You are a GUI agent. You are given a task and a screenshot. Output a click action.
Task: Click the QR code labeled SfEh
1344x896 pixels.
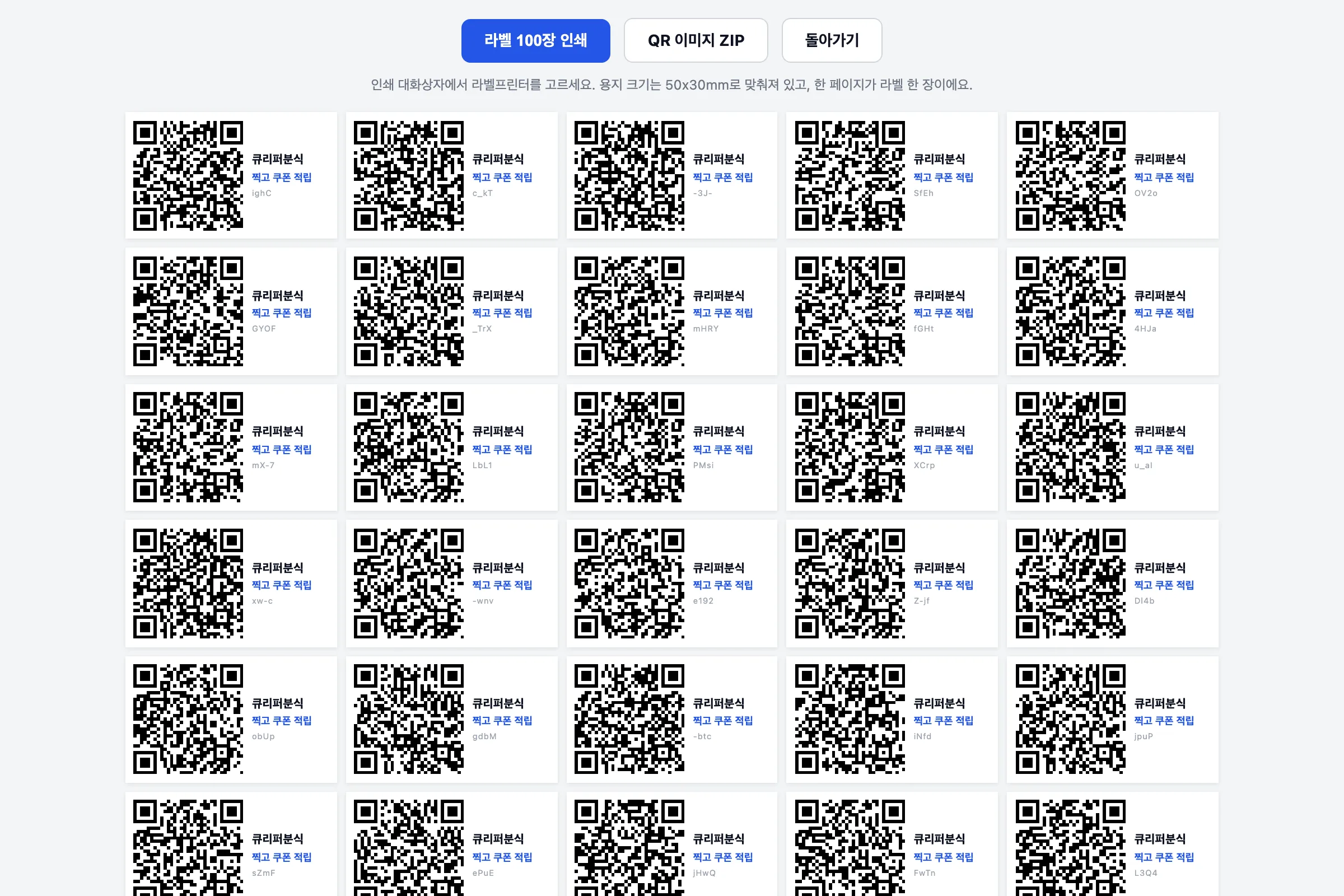850,175
